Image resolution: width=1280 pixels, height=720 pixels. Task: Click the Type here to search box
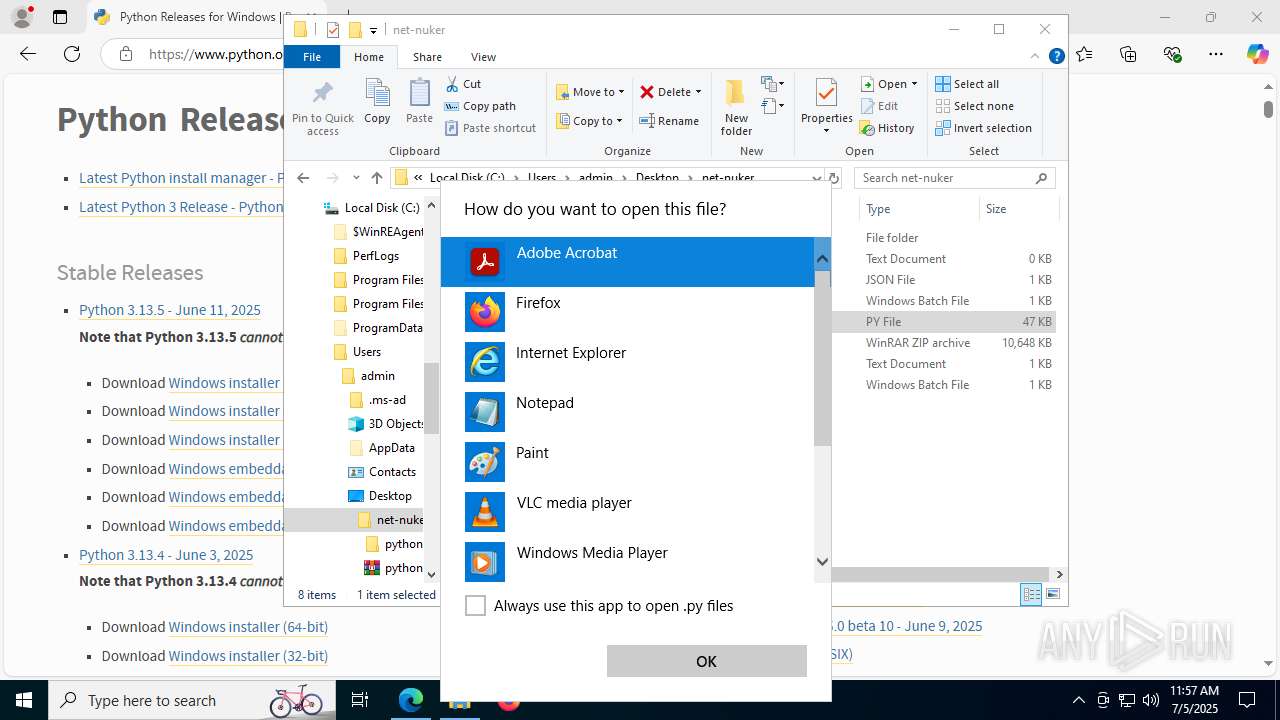pyautogui.click(x=190, y=700)
